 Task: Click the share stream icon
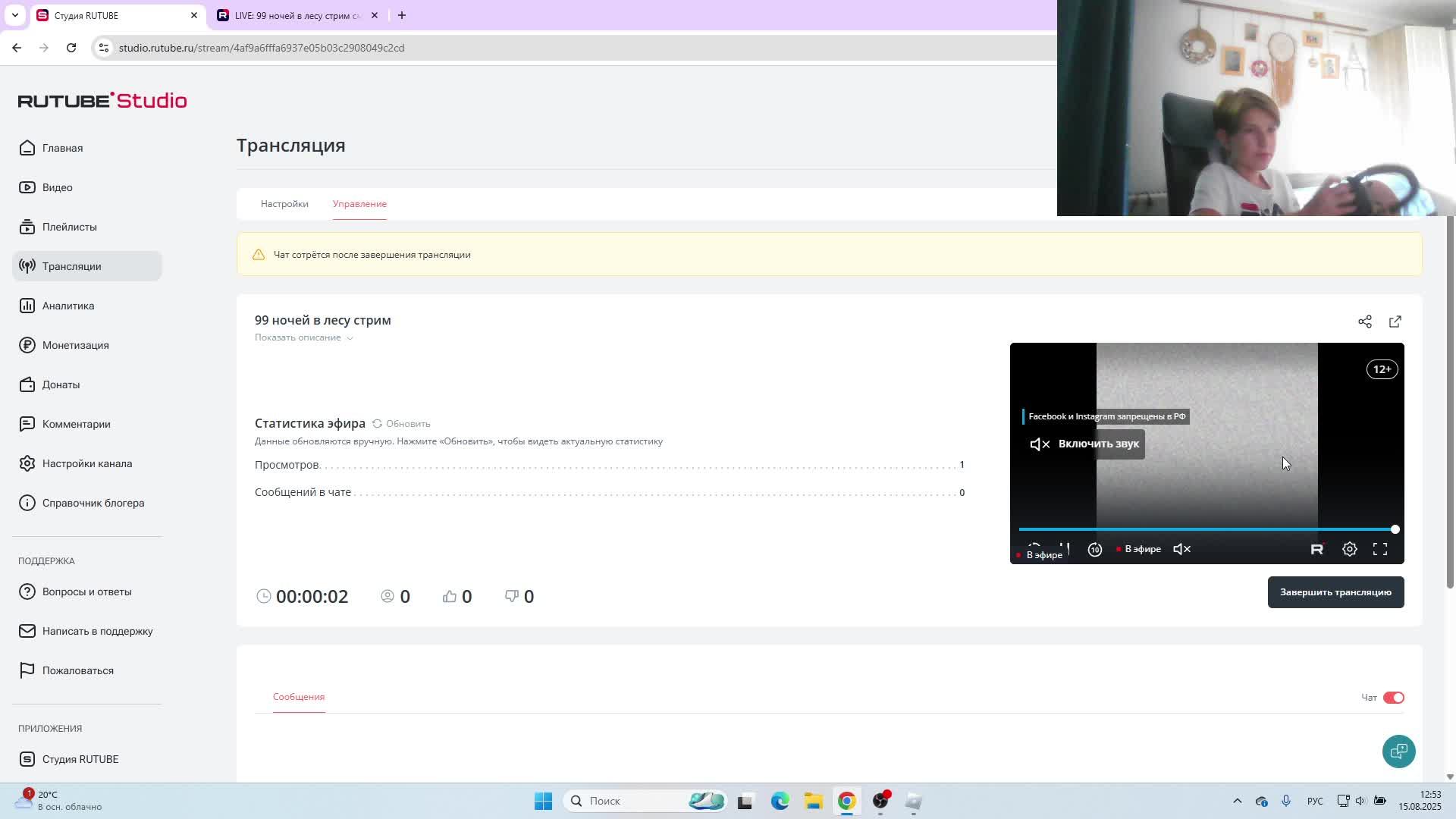(x=1364, y=322)
